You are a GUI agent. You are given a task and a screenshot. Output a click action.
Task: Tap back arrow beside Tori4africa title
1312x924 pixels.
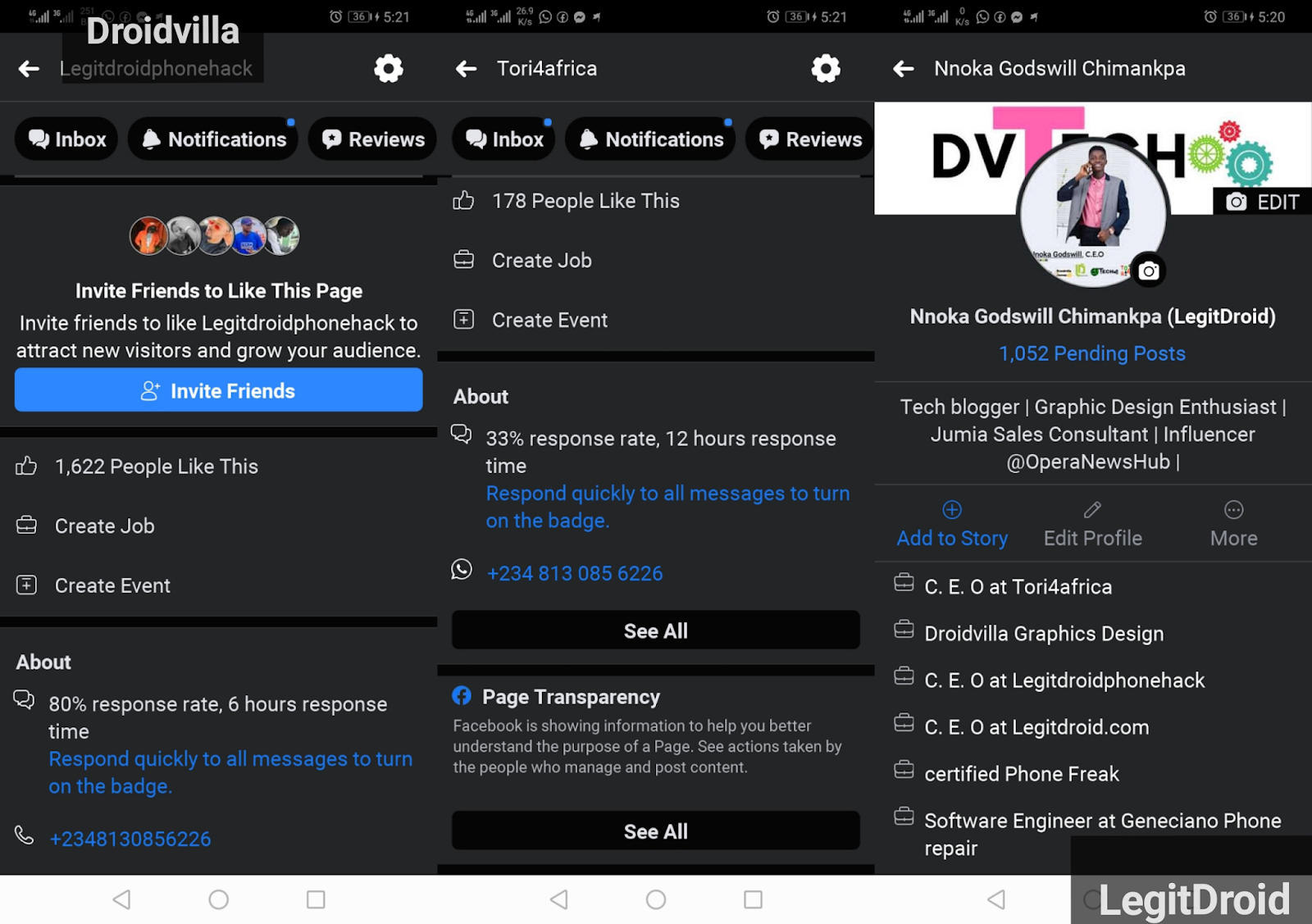(x=467, y=69)
